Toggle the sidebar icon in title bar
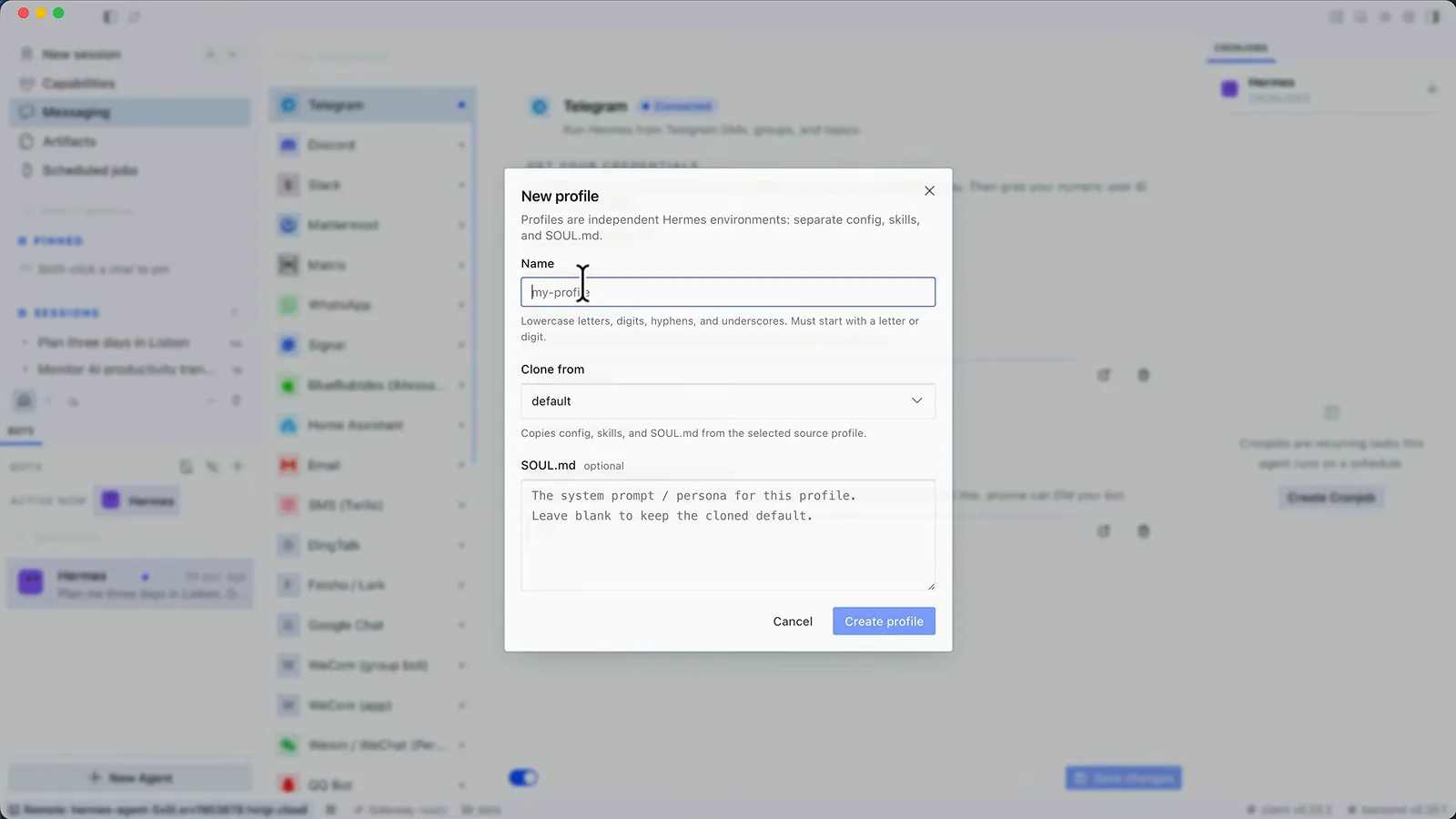Image resolution: width=1456 pixels, height=819 pixels. pos(109,16)
